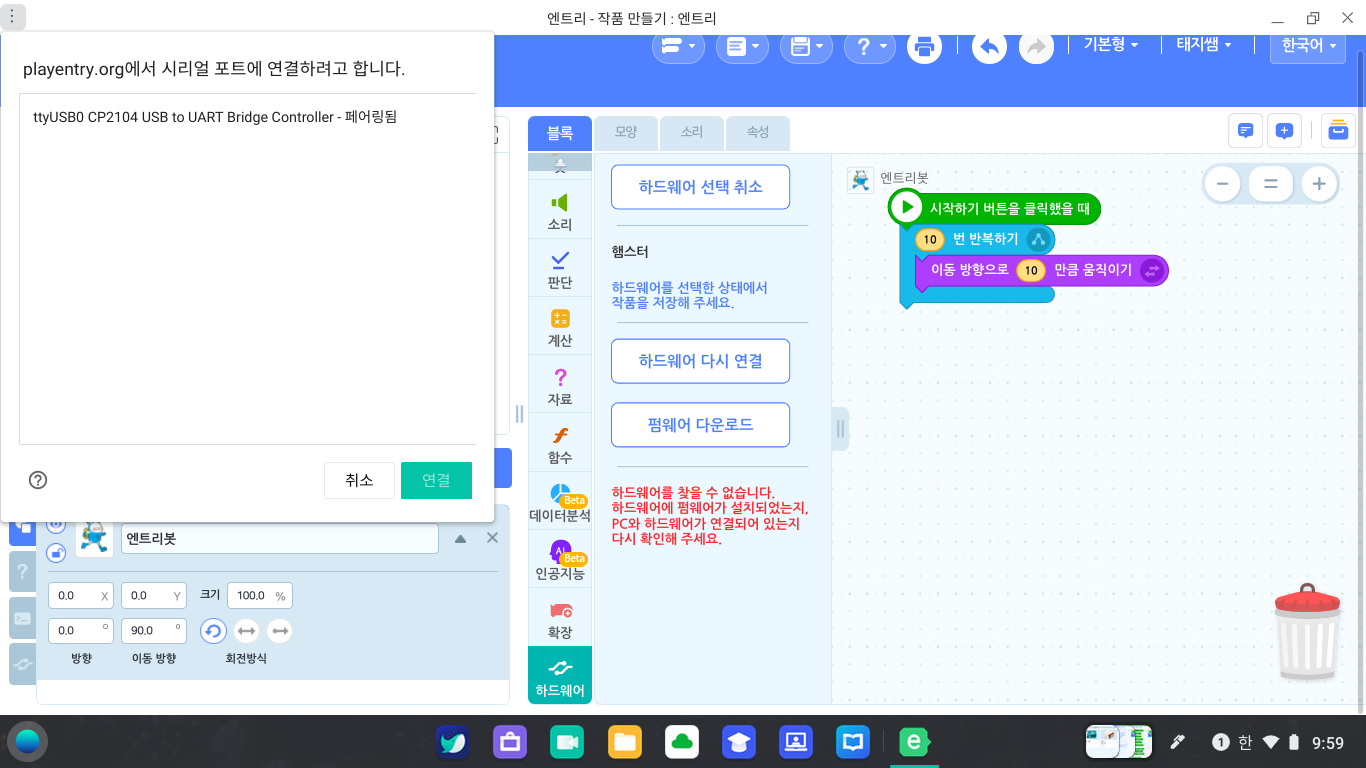The height and width of the screenshot is (768, 1366).
Task: Select the 인공지능 block category
Action: 560,561
